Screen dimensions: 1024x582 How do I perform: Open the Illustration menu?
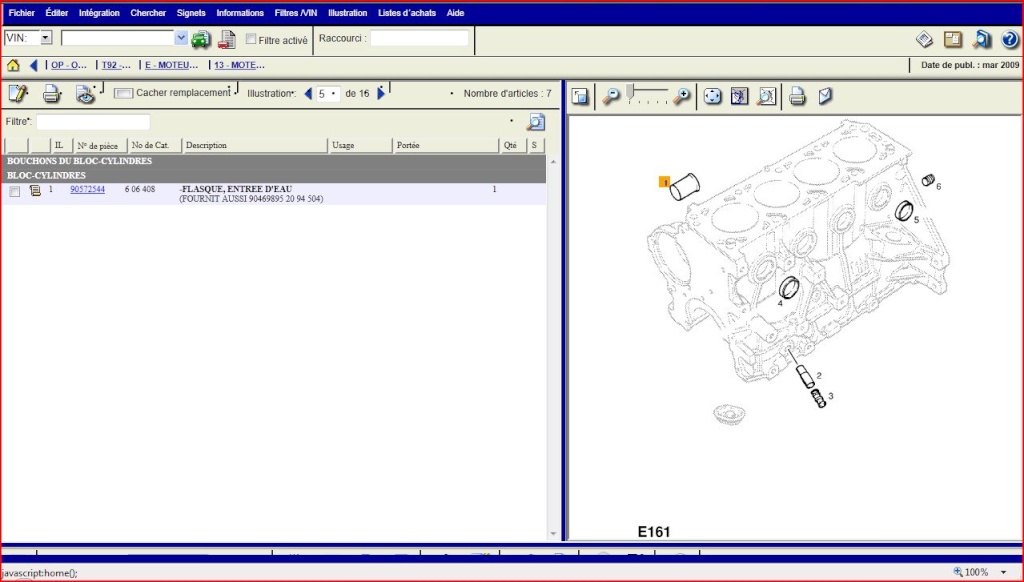(347, 13)
